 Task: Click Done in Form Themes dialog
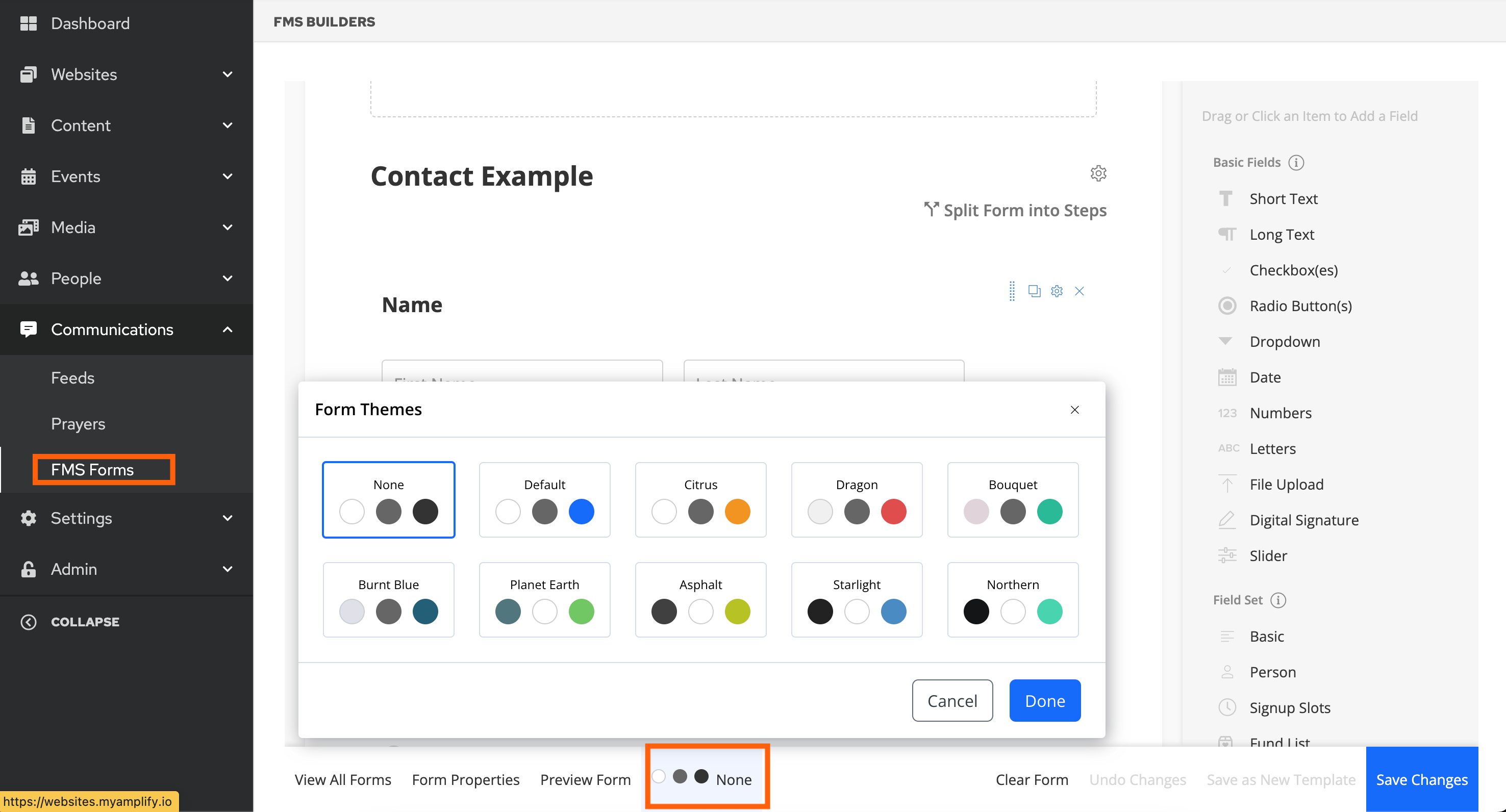(1044, 700)
